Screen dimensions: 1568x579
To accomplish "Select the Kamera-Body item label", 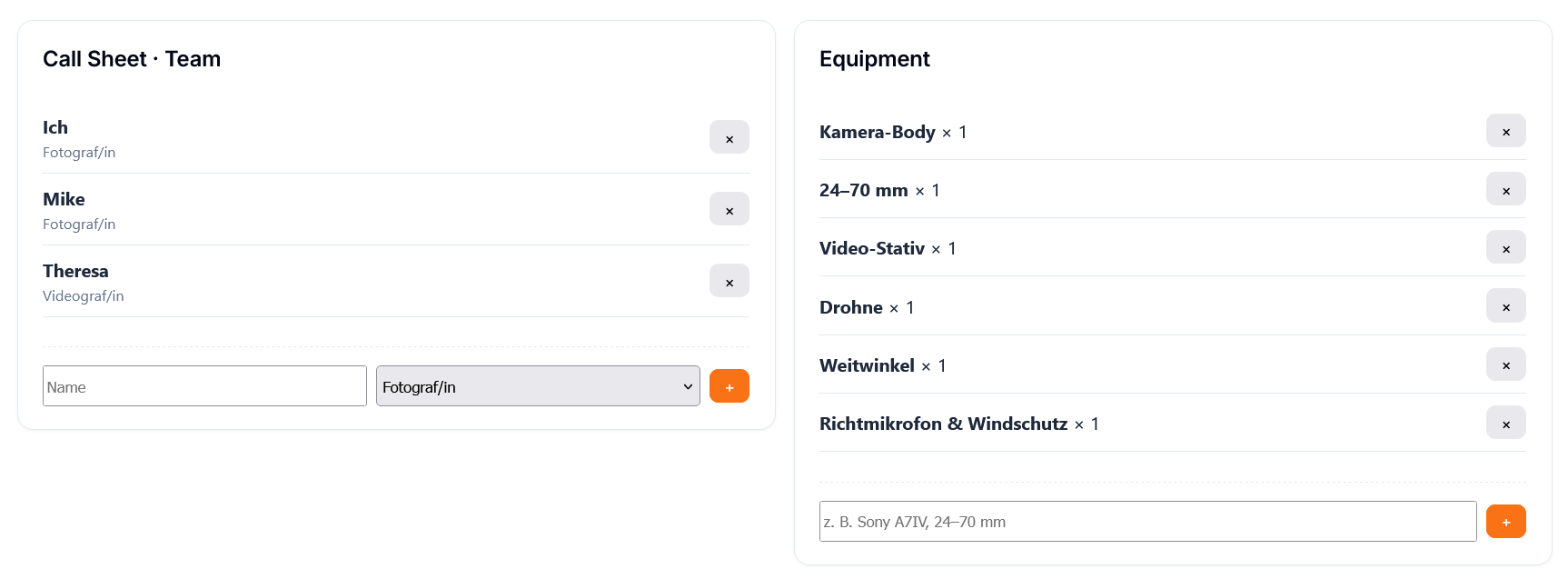I will tap(877, 132).
